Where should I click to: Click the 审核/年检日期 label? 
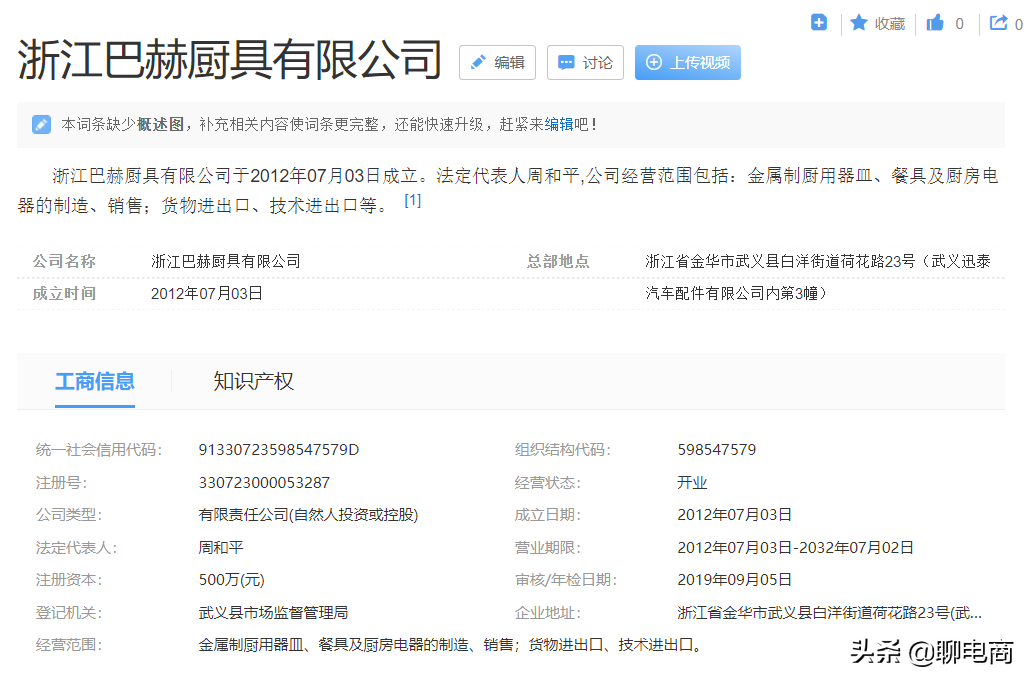click(566, 580)
